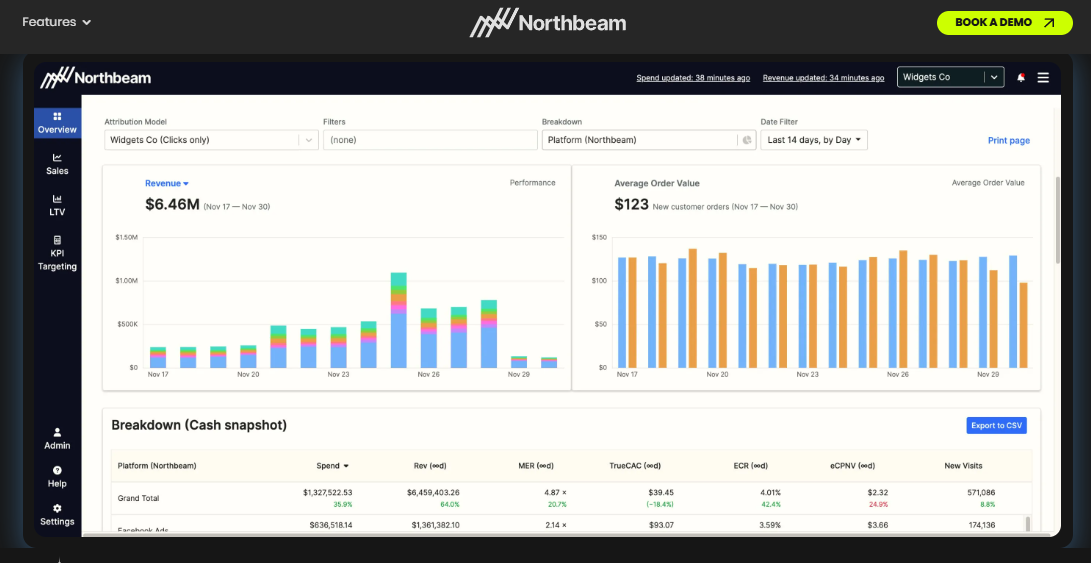This screenshot has height=563, width=1091.
Task: Open the Sales chart icon in sidebar
Action: coord(57,158)
